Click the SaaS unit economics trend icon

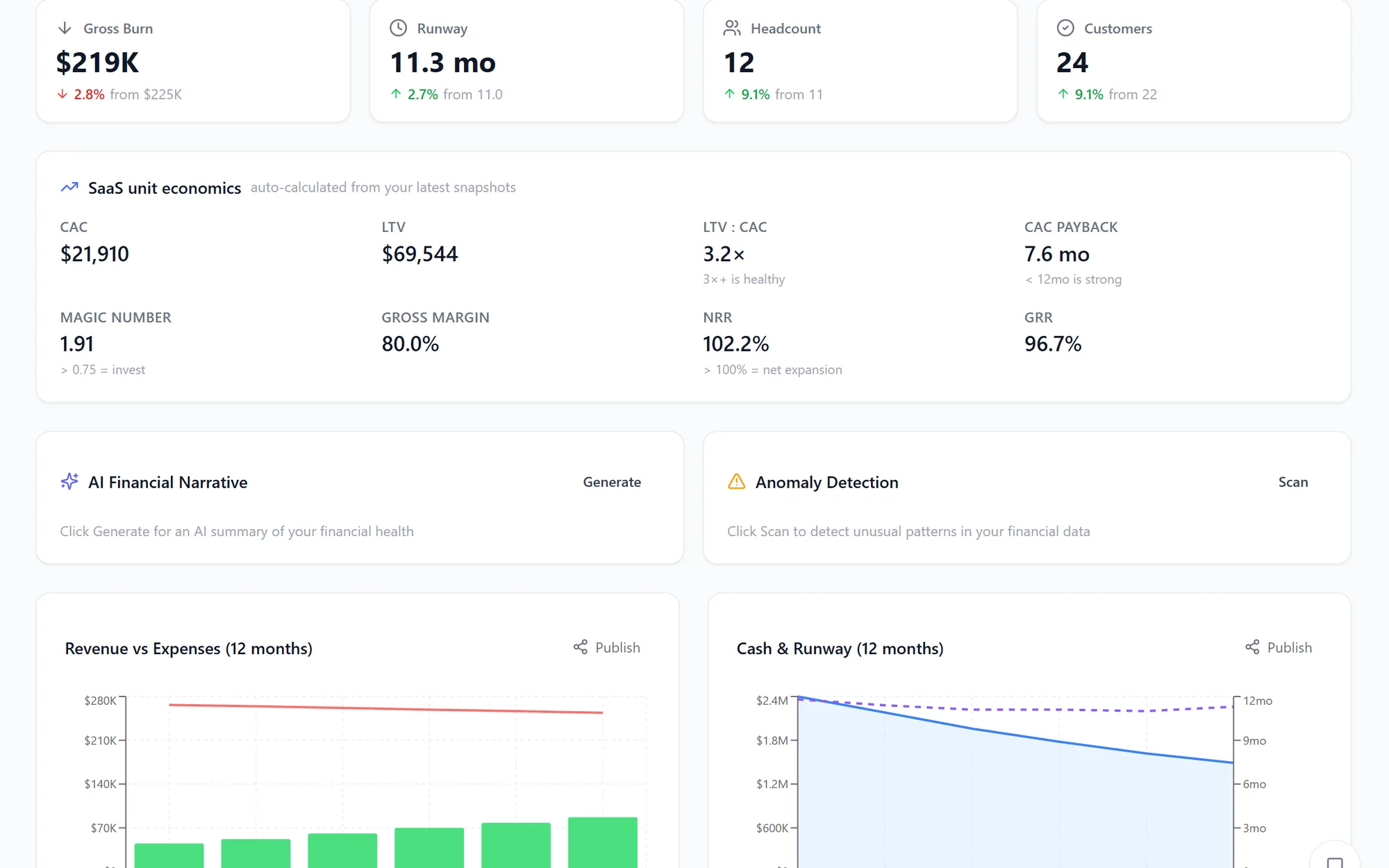click(x=69, y=187)
